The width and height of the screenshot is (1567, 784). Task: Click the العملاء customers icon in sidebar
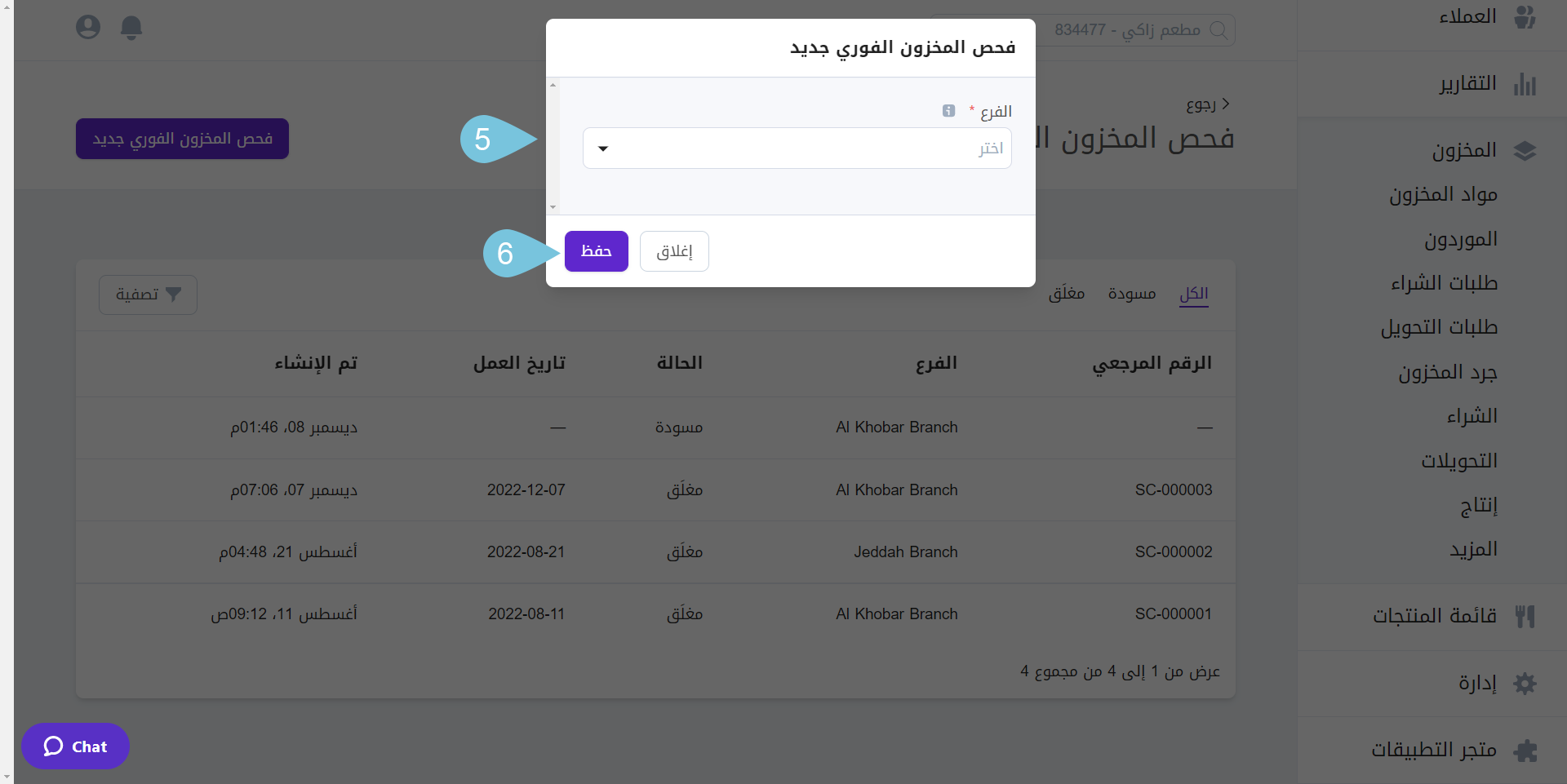coord(1525,16)
